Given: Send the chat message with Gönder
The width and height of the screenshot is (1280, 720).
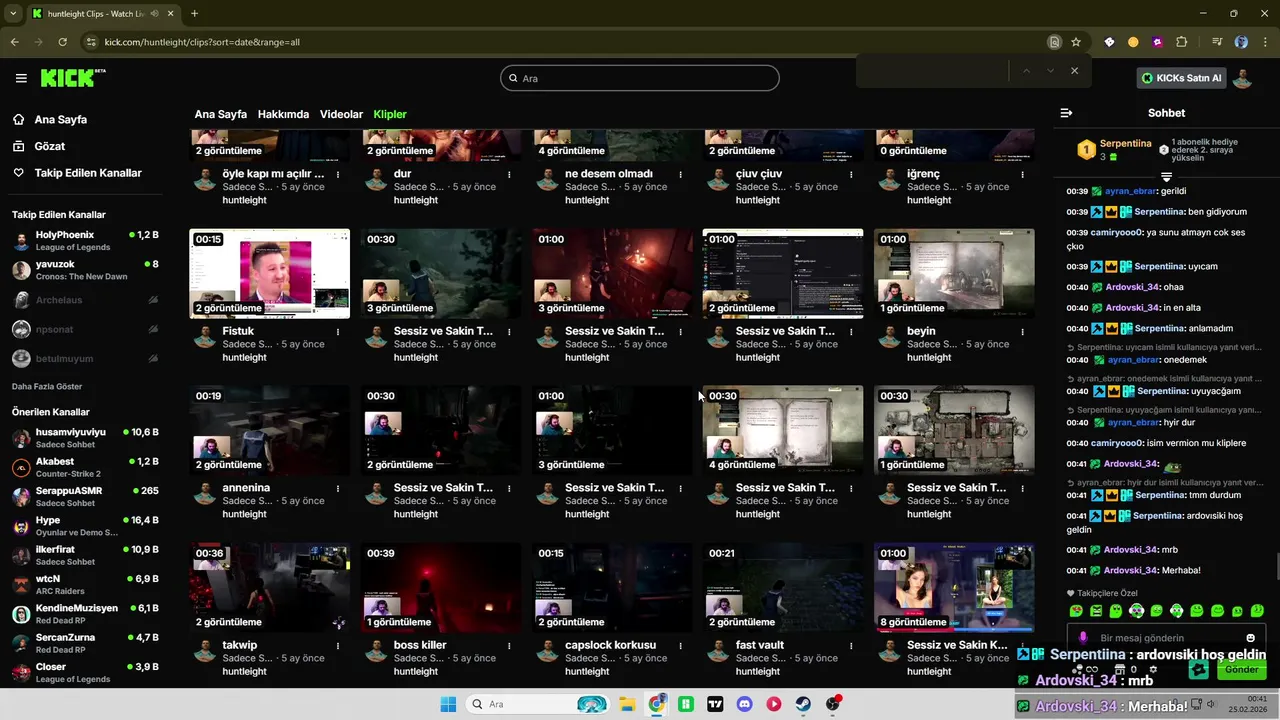Looking at the screenshot, I should pos(1242,670).
